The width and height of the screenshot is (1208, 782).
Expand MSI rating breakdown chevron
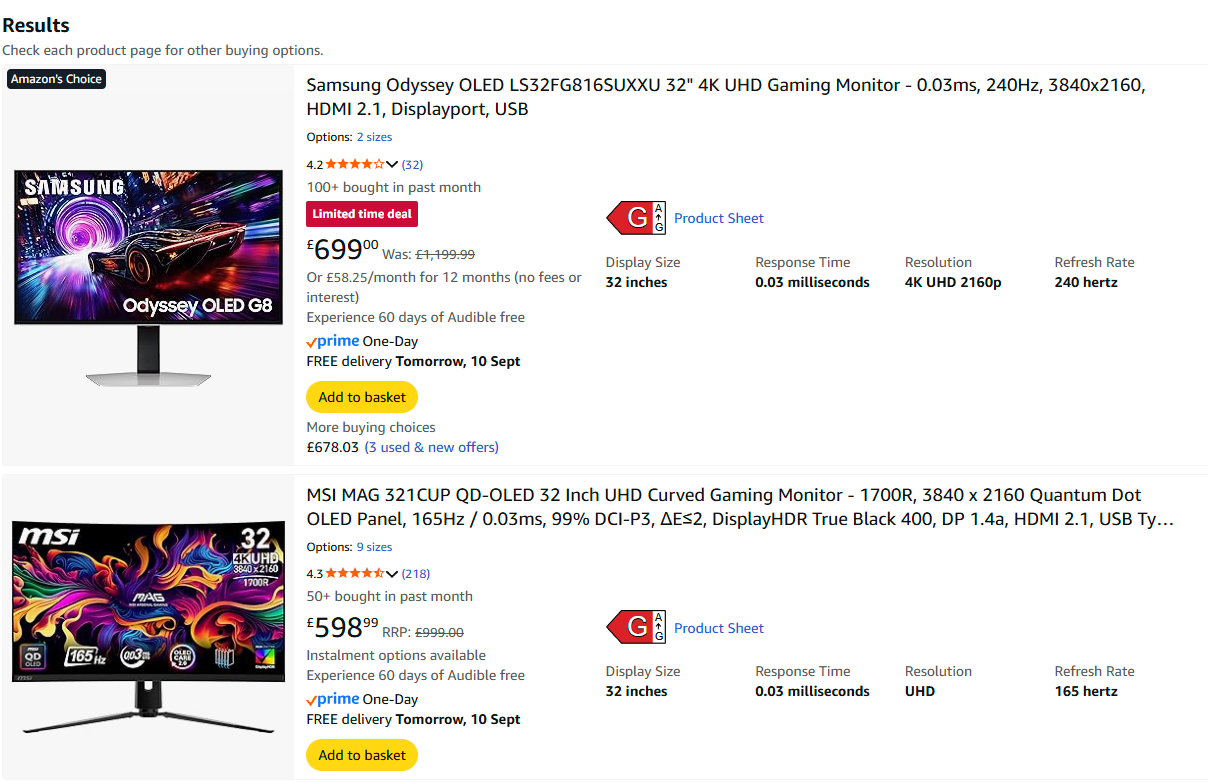pyautogui.click(x=392, y=574)
